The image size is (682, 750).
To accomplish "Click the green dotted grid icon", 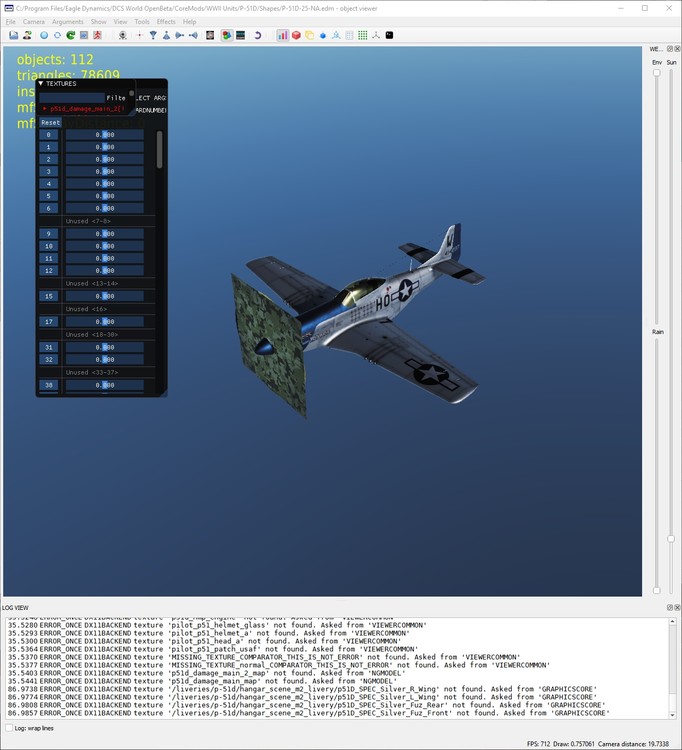I will point(363,35).
